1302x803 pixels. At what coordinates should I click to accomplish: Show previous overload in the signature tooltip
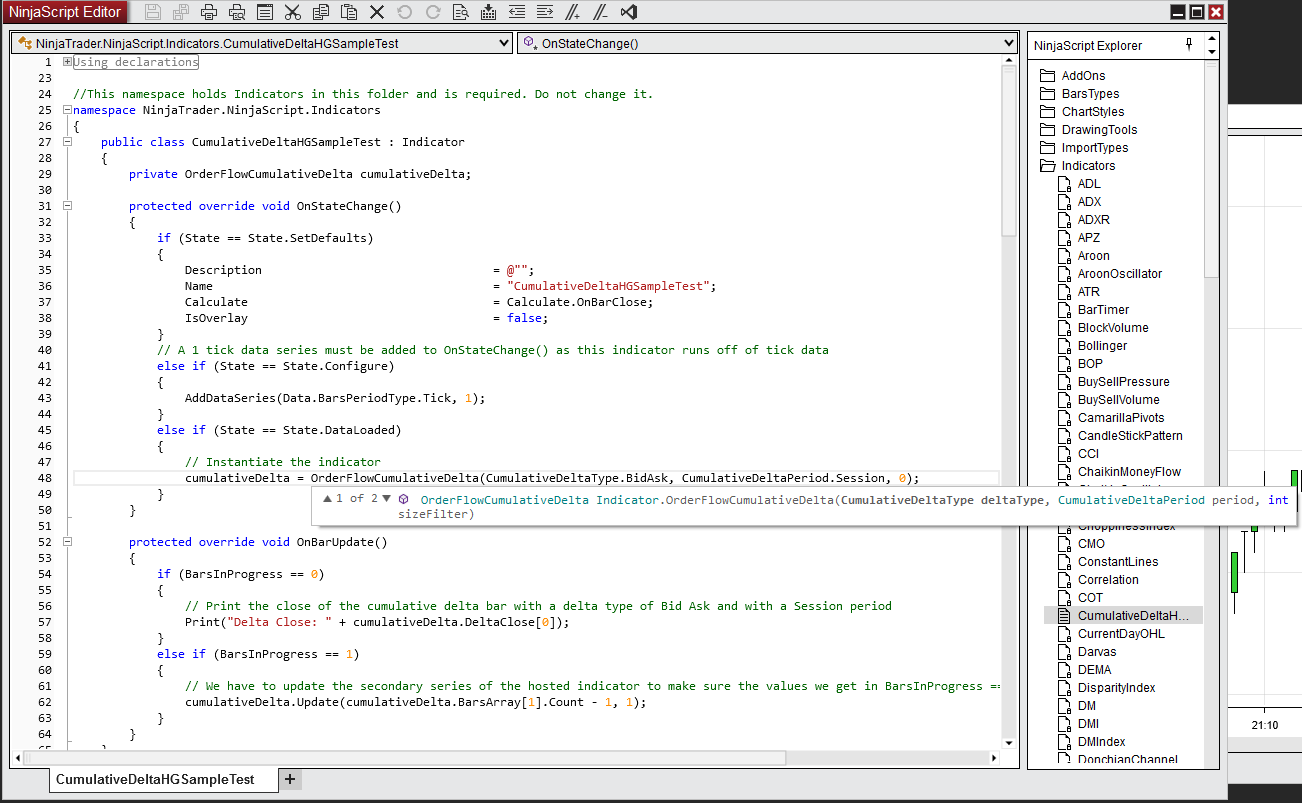[x=327, y=498]
